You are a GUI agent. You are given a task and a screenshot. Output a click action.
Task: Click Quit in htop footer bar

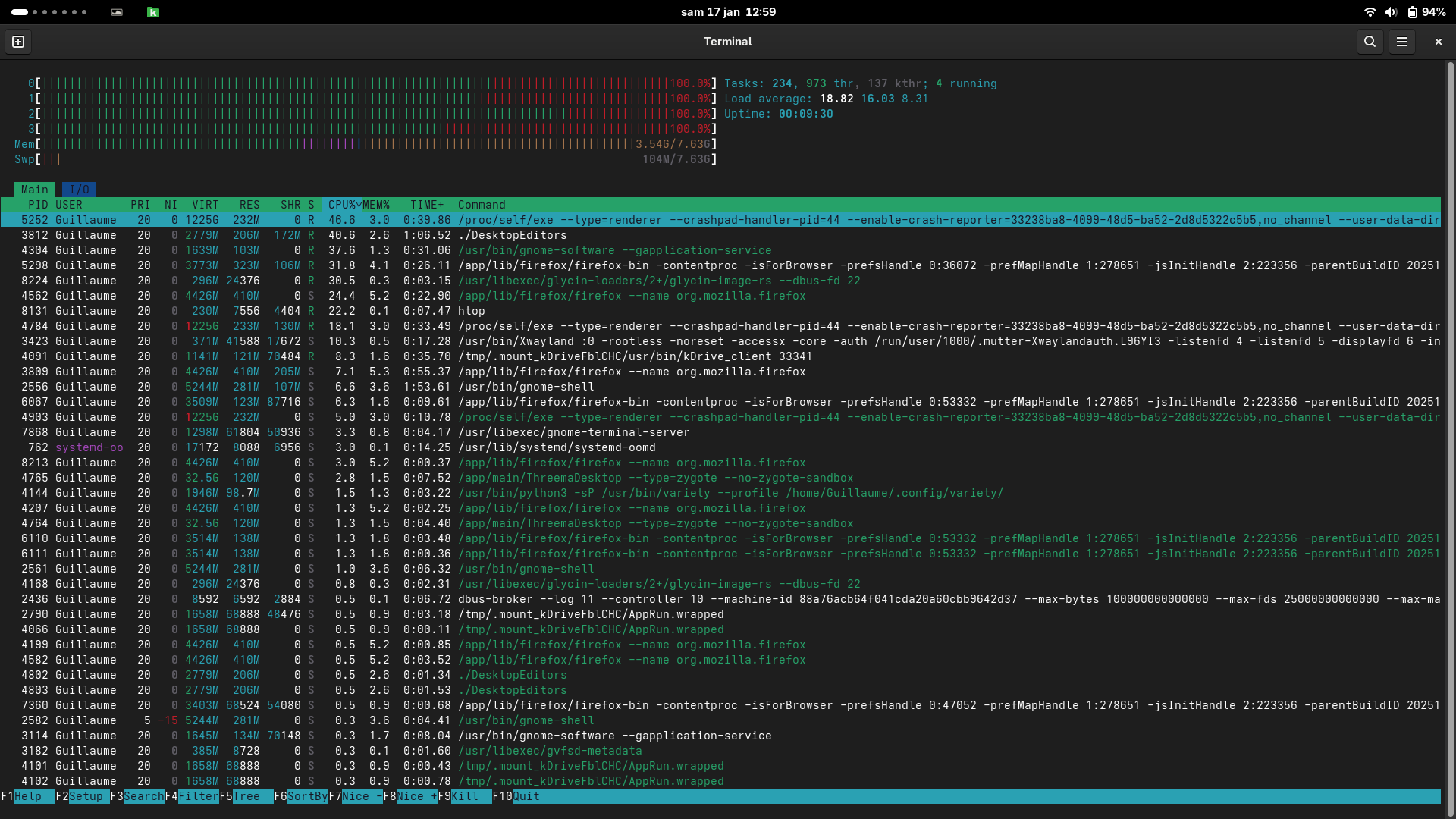[526, 796]
